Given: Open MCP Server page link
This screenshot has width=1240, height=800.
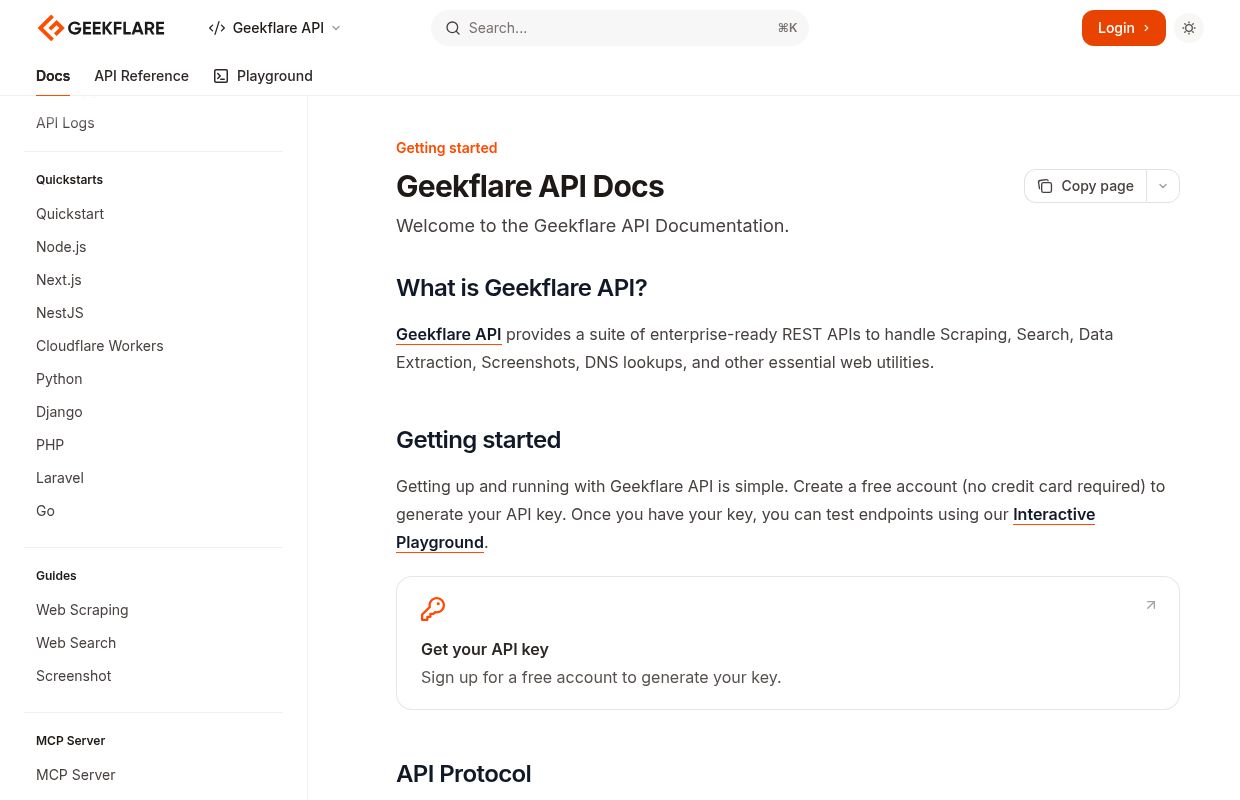Looking at the screenshot, I should pos(76,775).
